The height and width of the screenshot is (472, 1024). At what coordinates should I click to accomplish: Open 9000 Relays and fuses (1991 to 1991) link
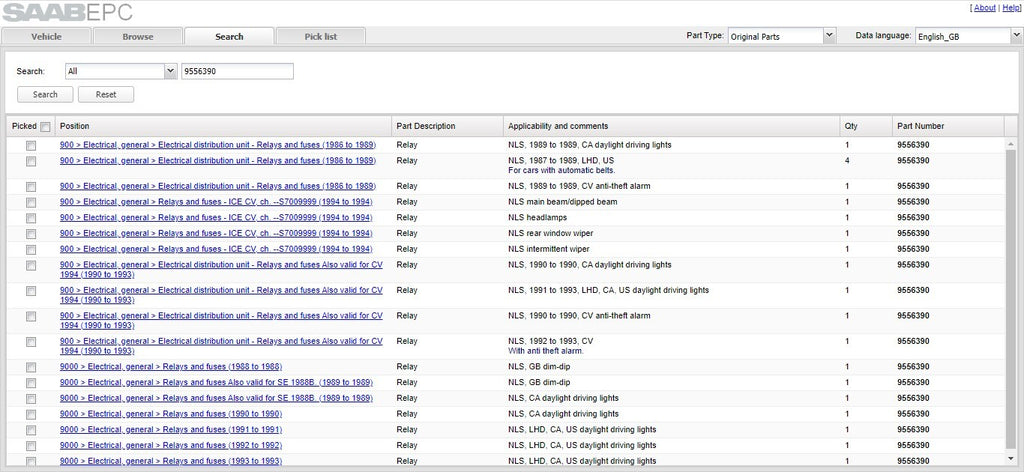[x=171, y=430]
